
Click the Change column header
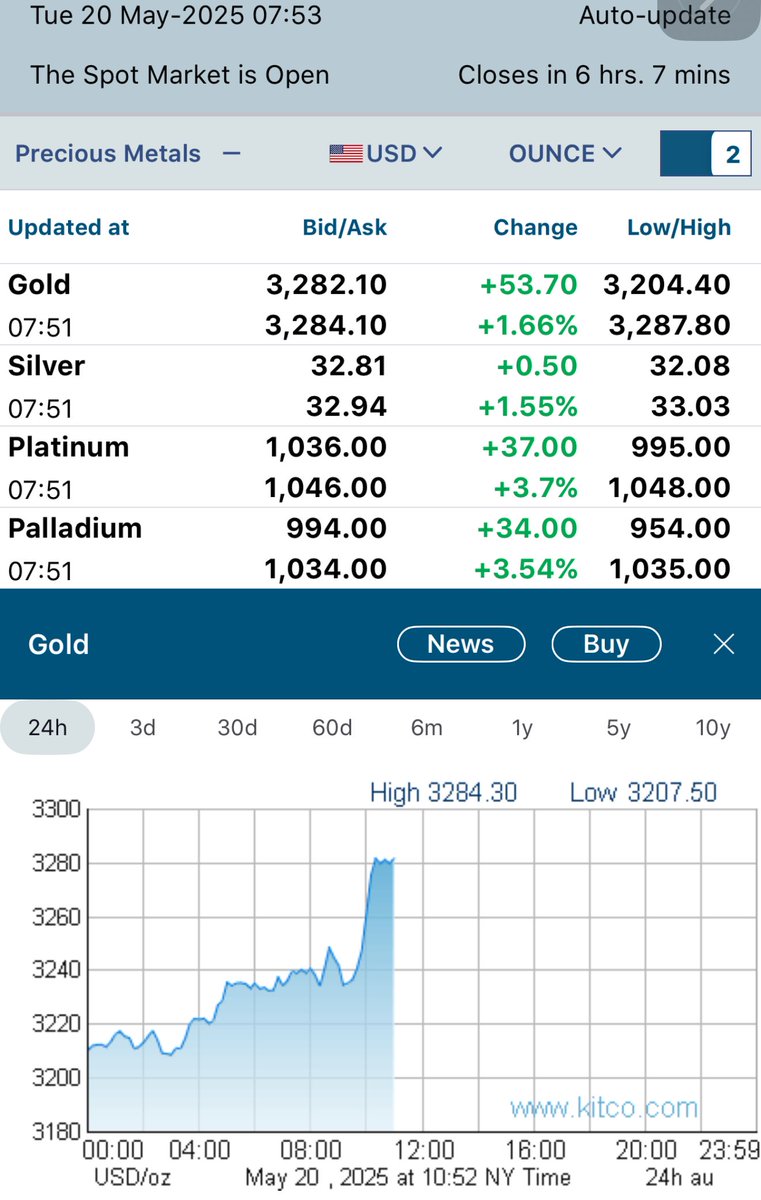tap(535, 227)
